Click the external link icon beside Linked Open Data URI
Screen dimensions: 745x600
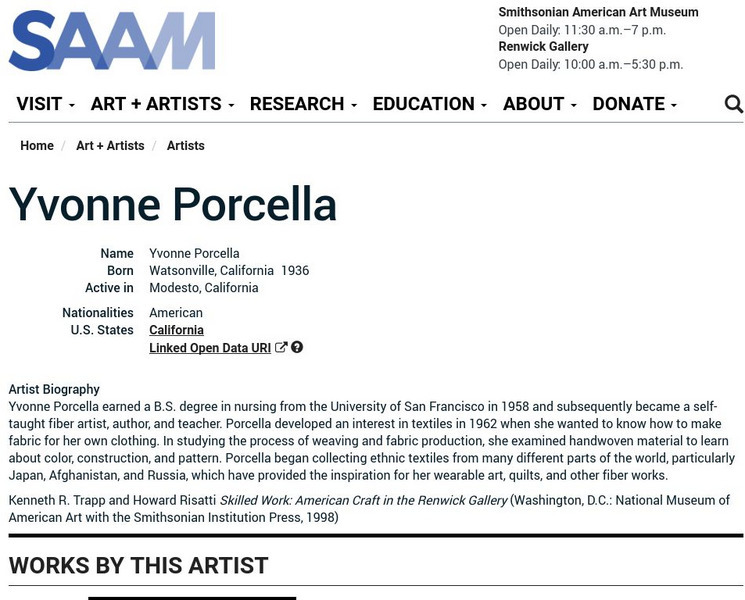pos(281,348)
